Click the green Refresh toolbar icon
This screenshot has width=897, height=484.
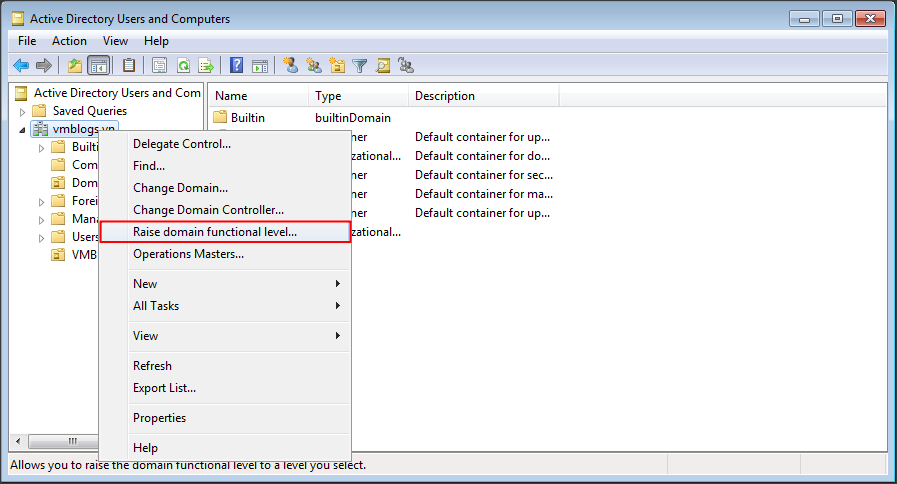(184, 66)
